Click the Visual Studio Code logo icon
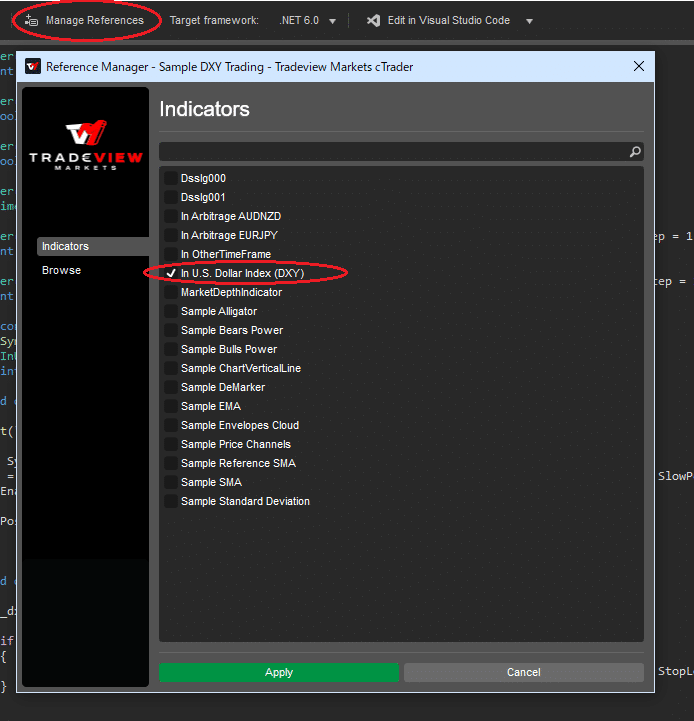Image resolution: width=694 pixels, height=721 pixels. (373, 20)
